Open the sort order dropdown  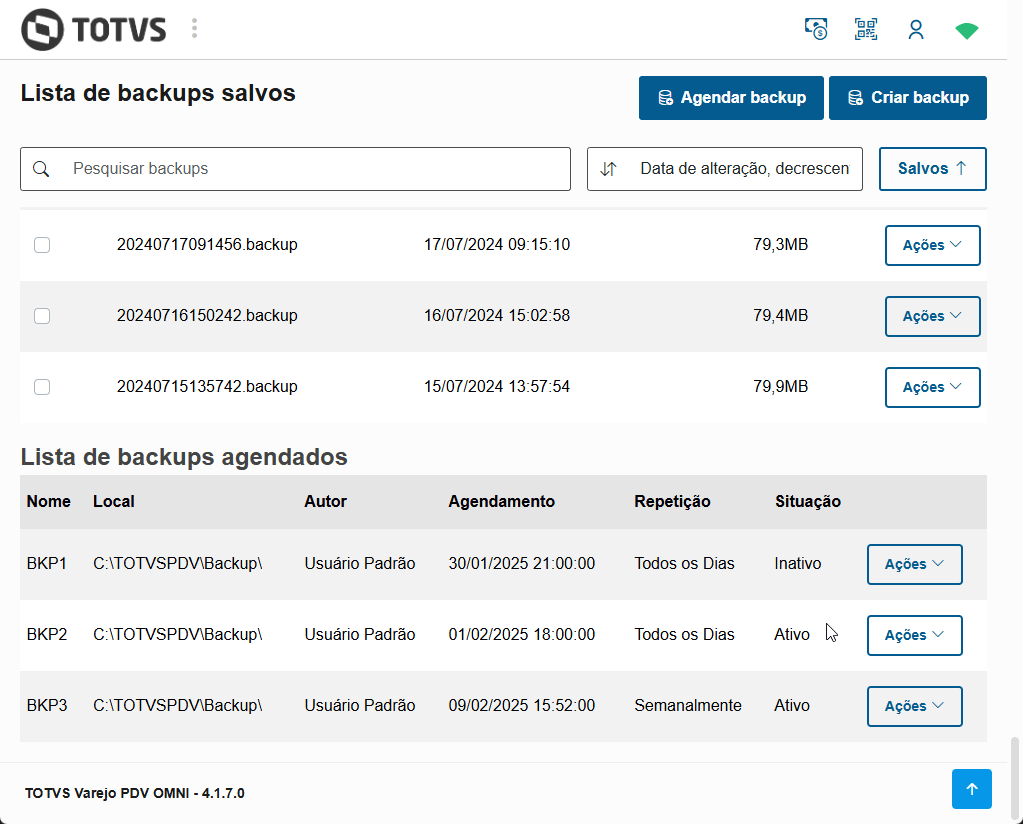(x=724, y=169)
